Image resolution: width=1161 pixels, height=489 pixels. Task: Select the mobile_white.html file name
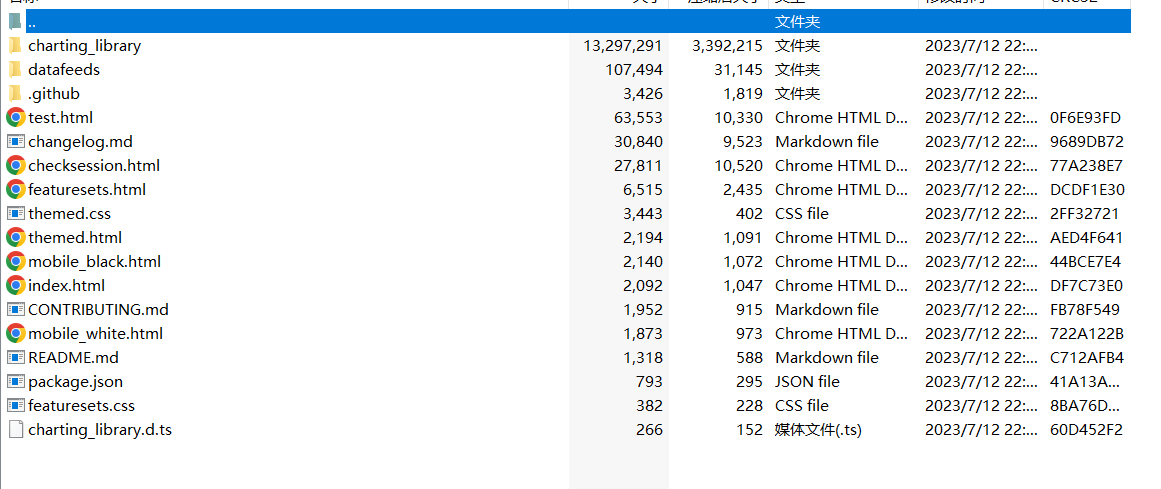pos(95,333)
